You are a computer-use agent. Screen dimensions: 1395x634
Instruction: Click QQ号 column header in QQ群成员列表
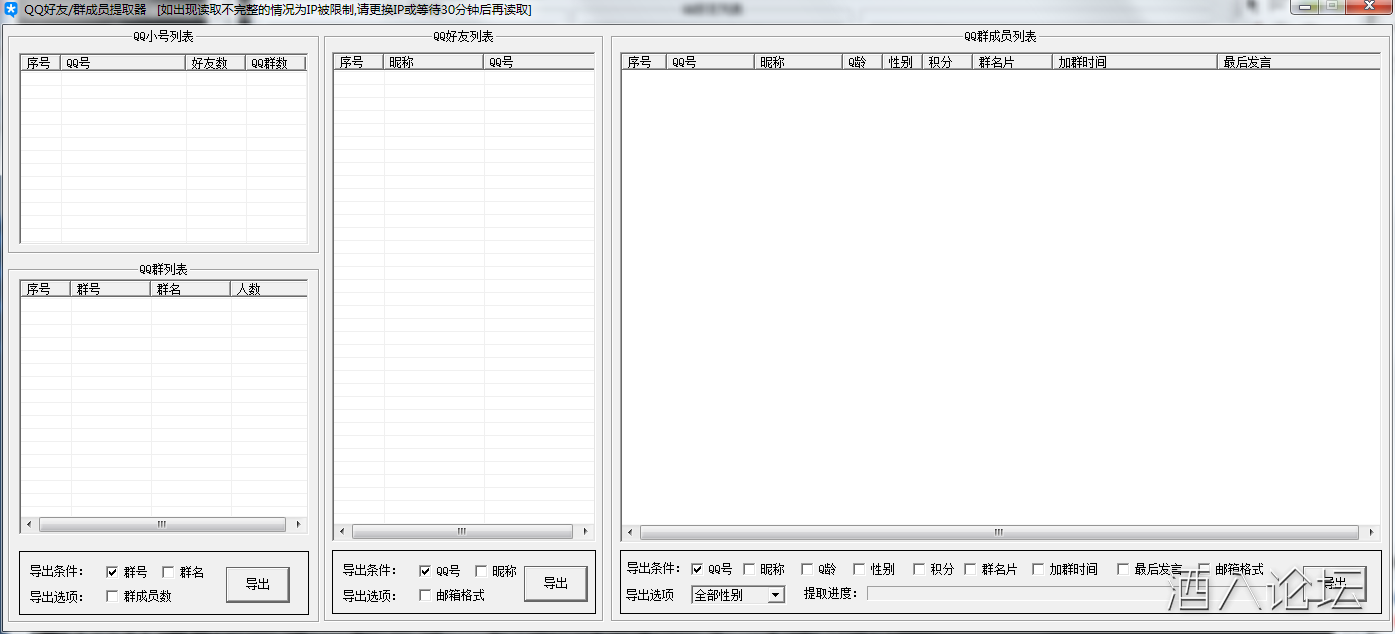(710, 62)
